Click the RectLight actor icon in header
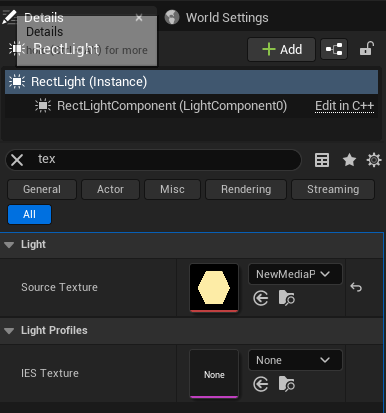 (x=17, y=49)
